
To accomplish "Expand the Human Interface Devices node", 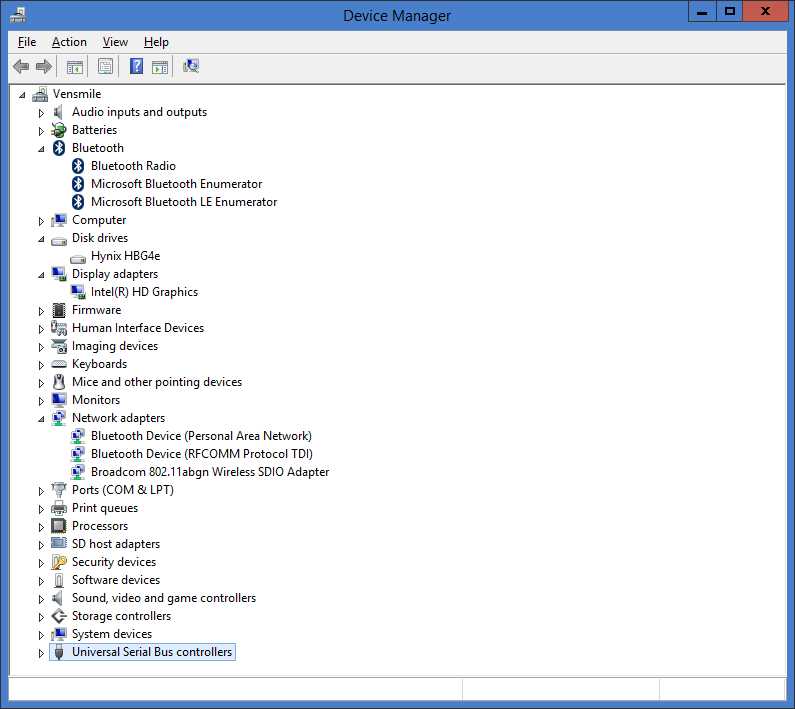I will click(41, 329).
